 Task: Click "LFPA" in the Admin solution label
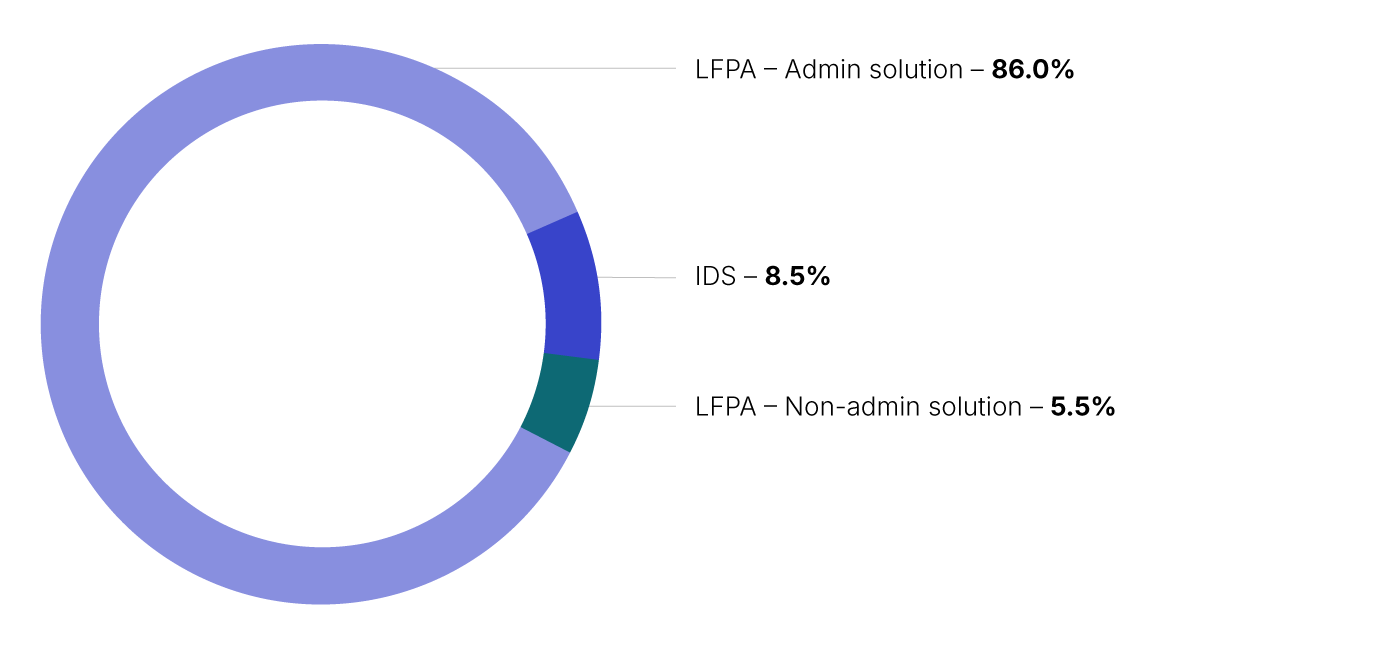pyautogui.click(x=725, y=70)
